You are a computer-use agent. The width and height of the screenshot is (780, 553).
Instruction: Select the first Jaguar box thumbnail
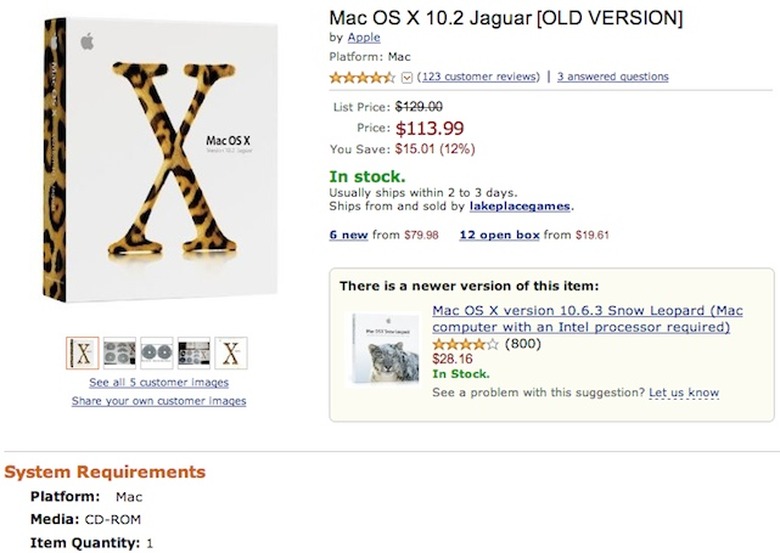[x=83, y=353]
